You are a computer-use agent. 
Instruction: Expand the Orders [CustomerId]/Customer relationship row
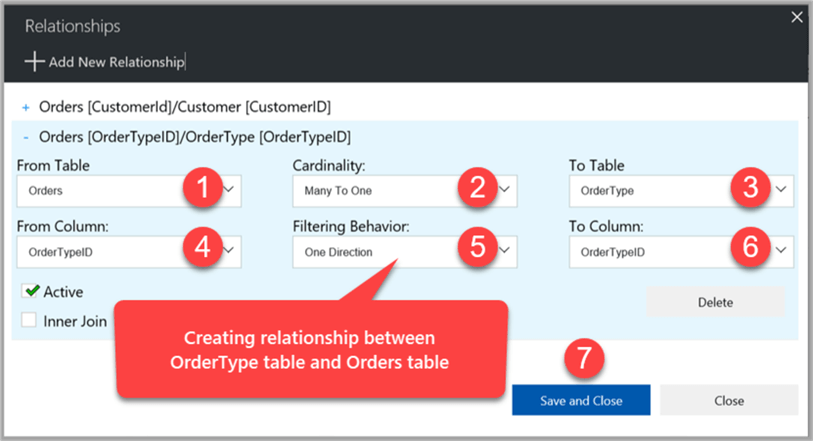point(25,108)
